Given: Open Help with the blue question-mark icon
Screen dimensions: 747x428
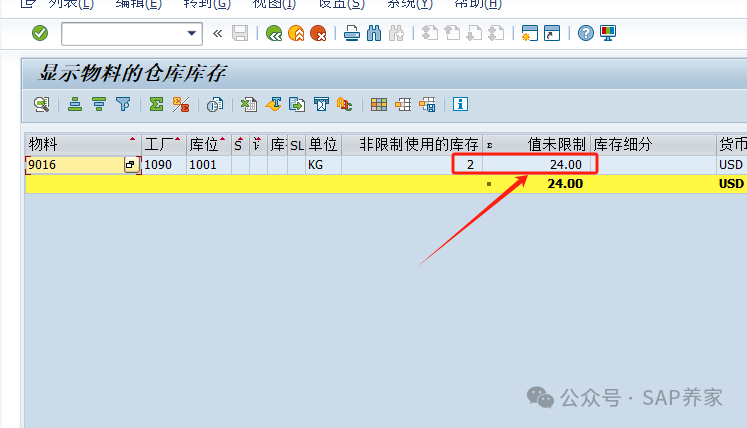Looking at the screenshot, I should pos(585,33).
